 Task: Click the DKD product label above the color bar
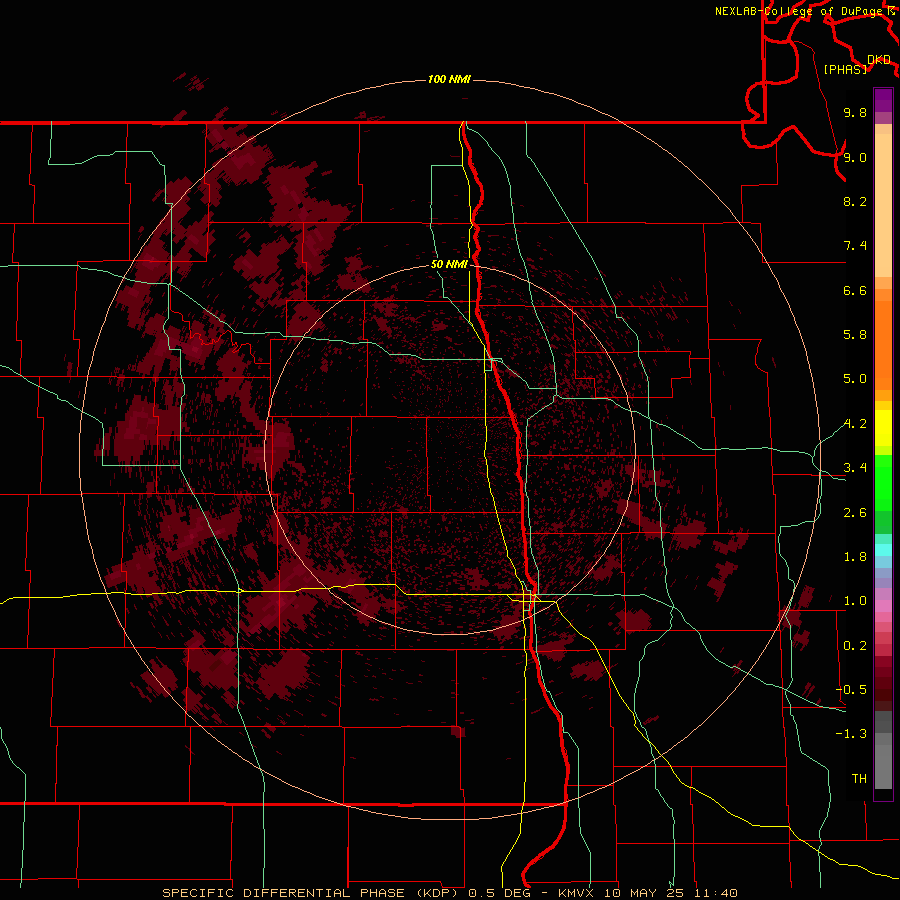(x=879, y=60)
